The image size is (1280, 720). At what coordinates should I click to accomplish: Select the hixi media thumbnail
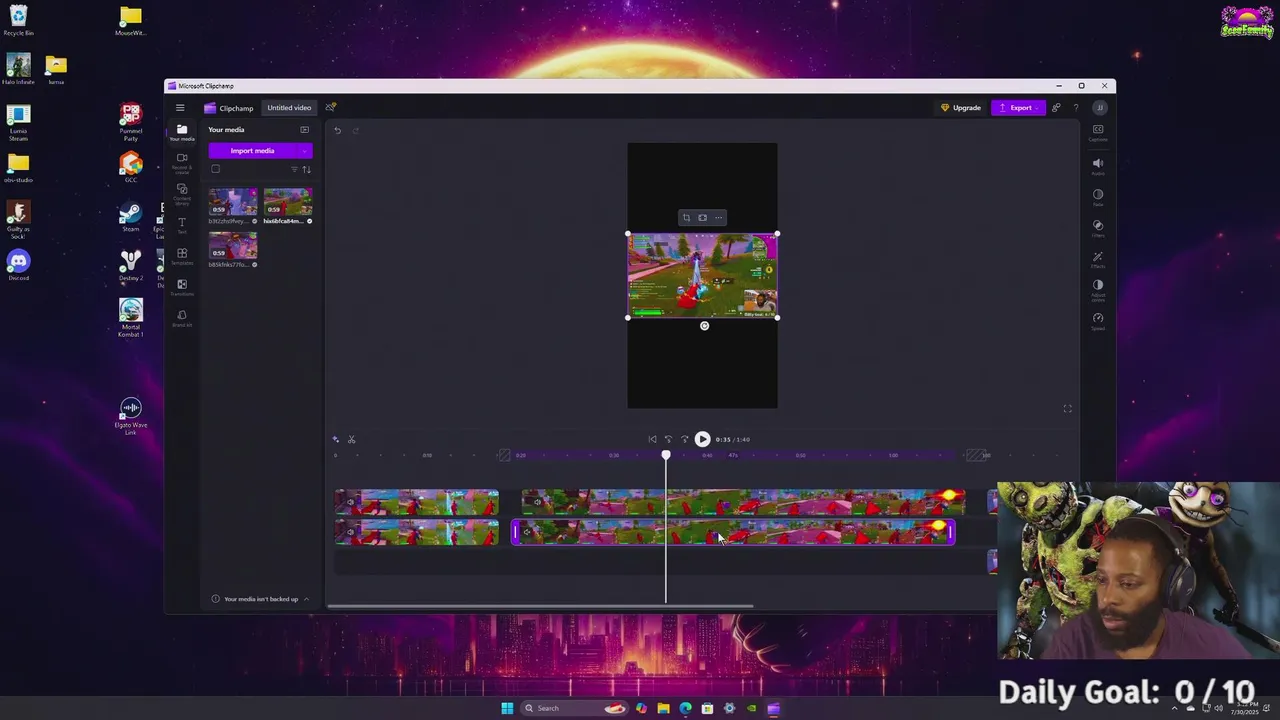click(x=288, y=202)
